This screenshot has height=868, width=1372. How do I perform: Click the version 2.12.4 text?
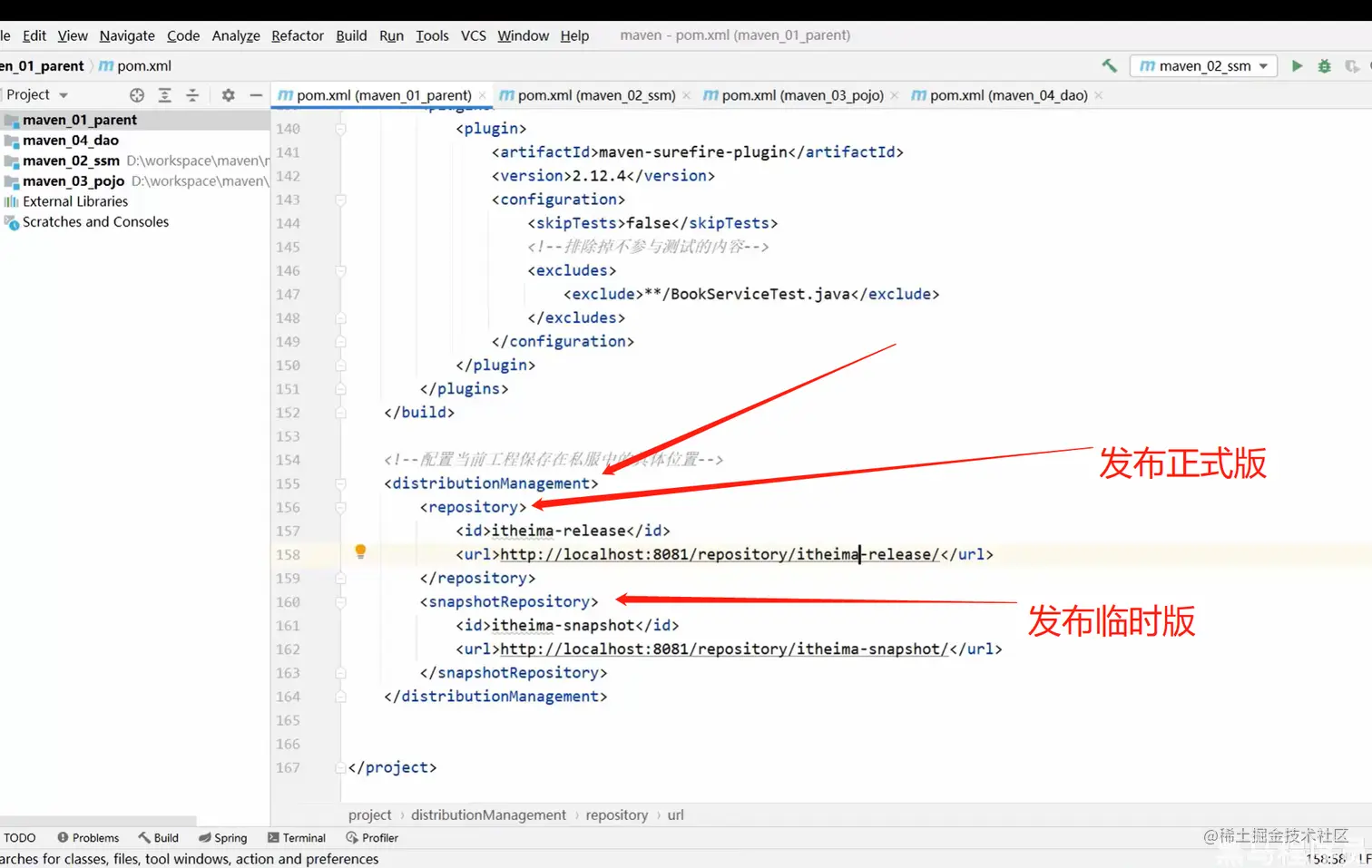[x=599, y=176]
